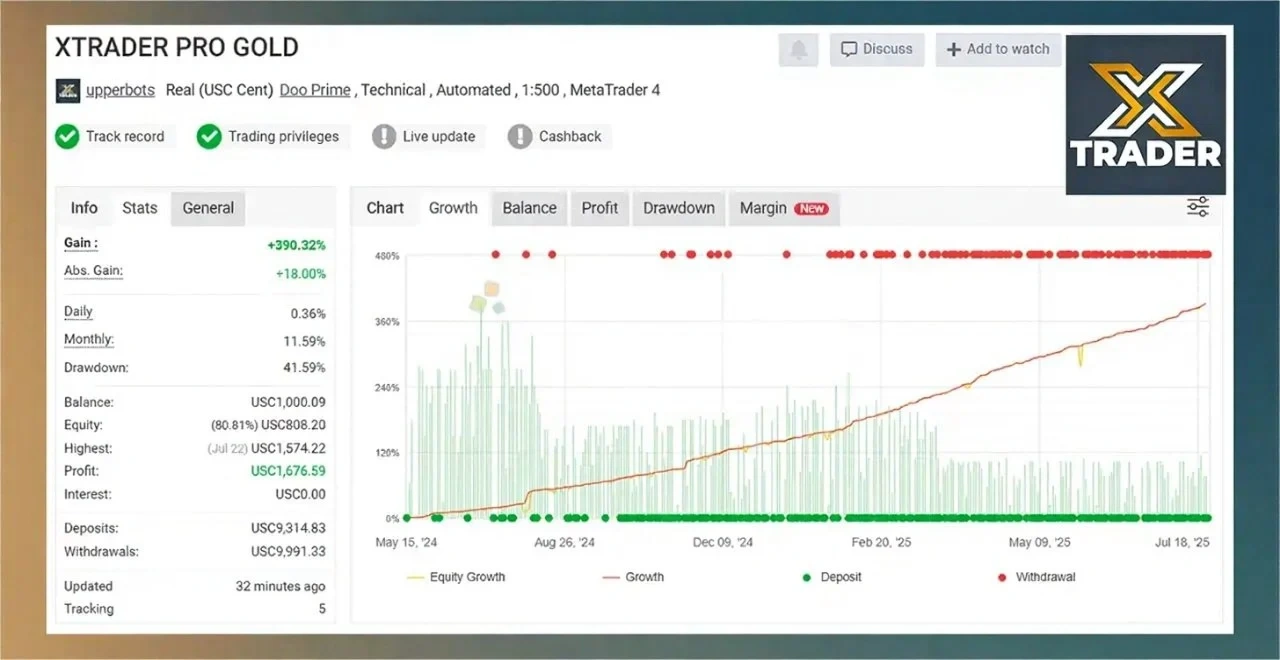Click the Cashback warning icon
The image size is (1280, 660).
(520, 137)
